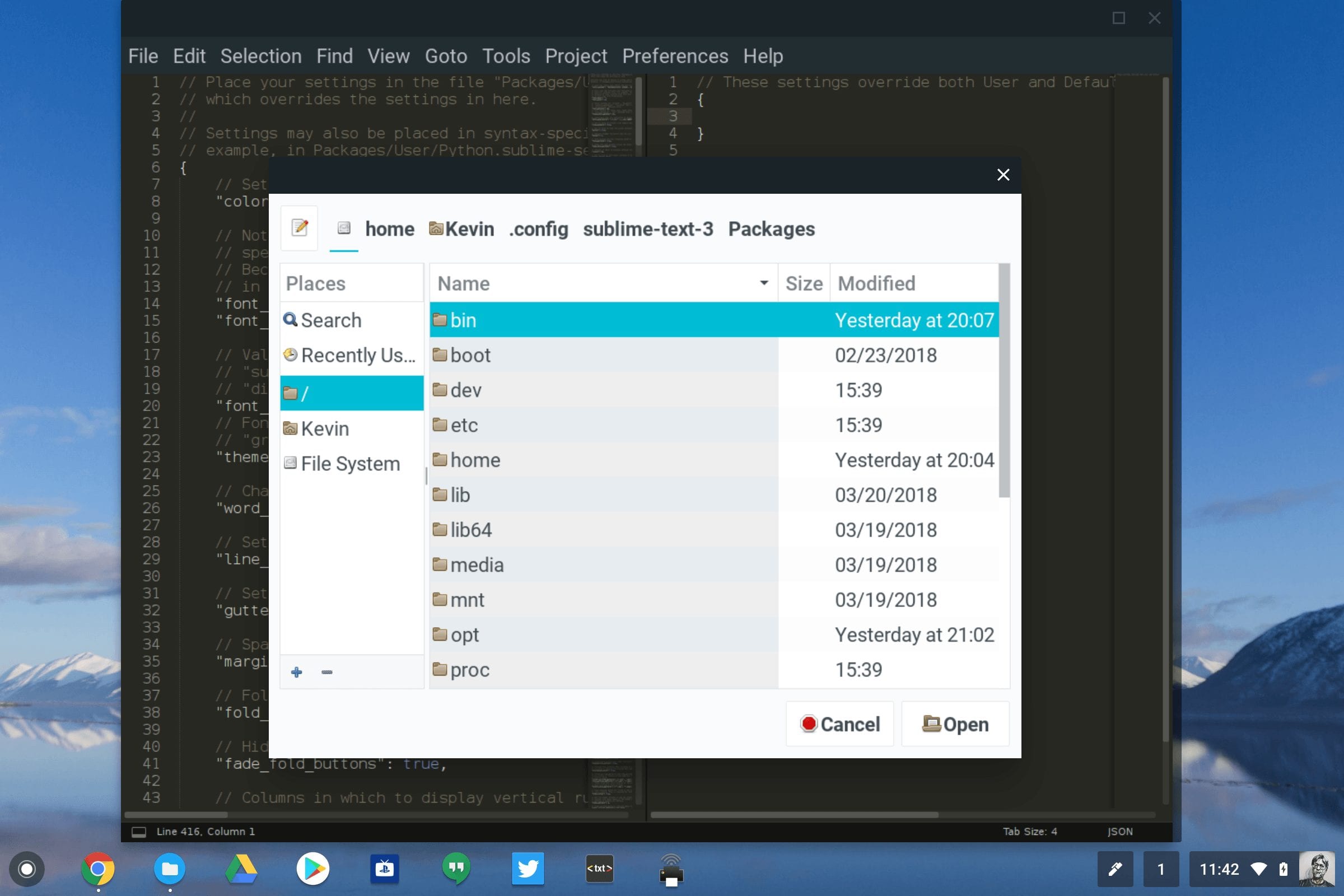Viewport: 1344px width, 896px height.
Task: Choose File System in Places
Action: coord(352,464)
